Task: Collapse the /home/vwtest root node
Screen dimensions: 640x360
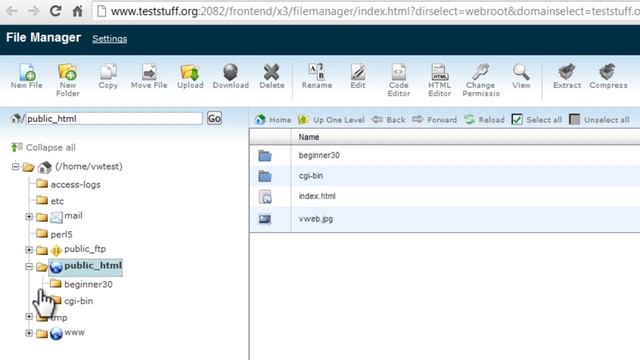Action: (x=16, y=167)
